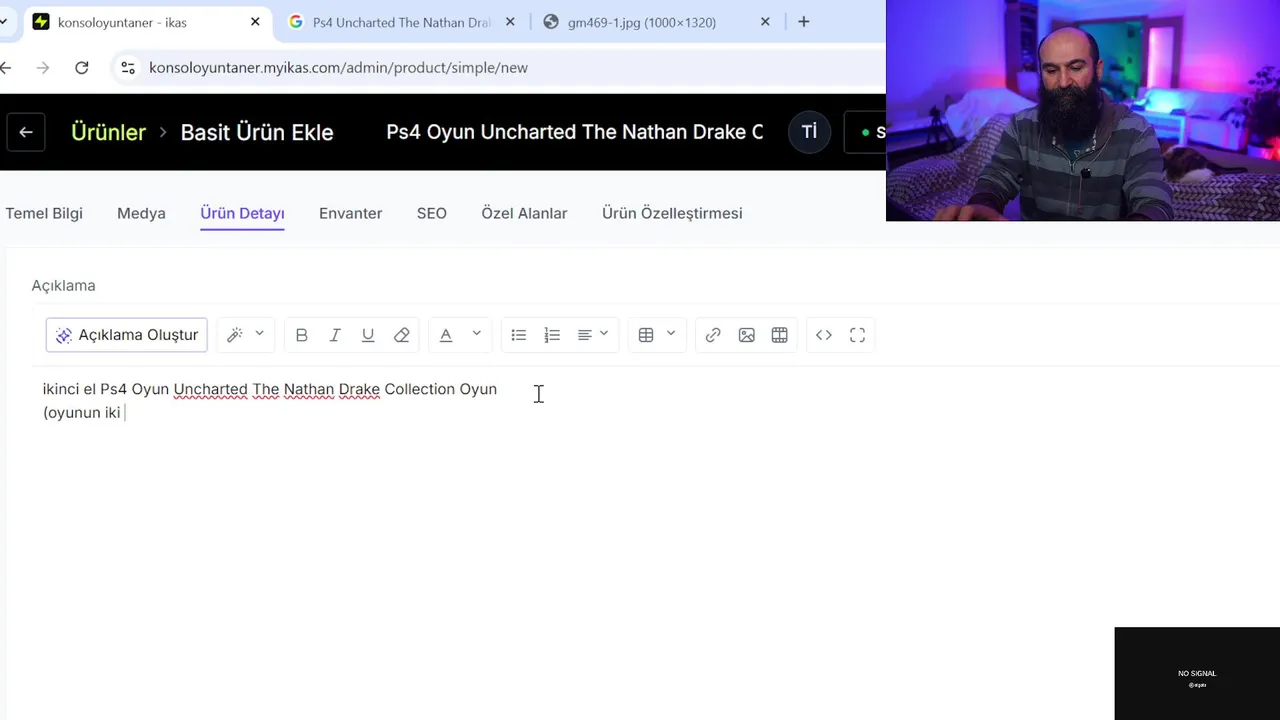Navigate back in the browser
1280x720 pixels.
tap(6, 67)
